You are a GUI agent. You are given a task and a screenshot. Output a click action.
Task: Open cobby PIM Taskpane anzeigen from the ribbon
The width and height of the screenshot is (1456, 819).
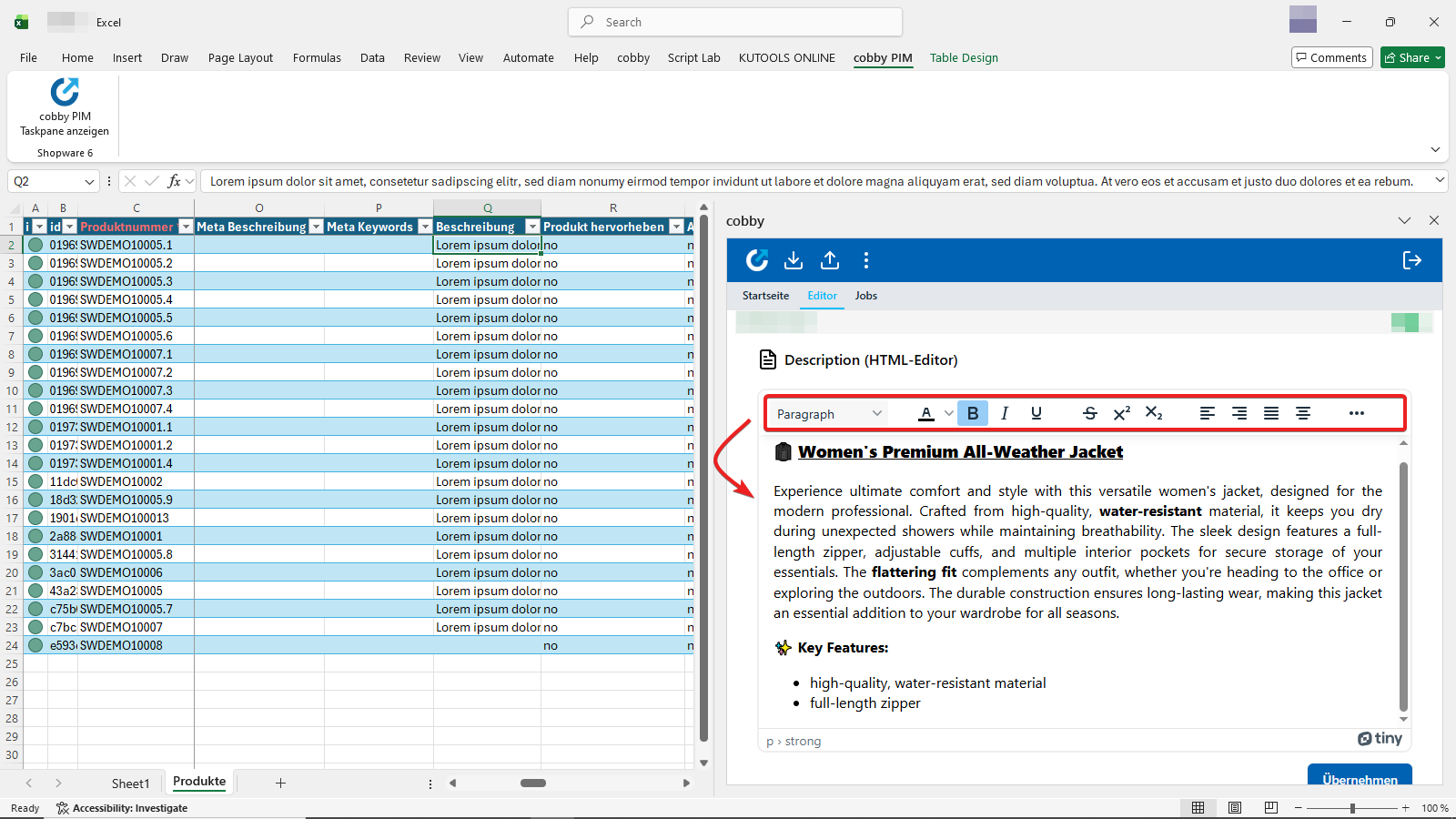pyautogui.click(x=63, y=108)
